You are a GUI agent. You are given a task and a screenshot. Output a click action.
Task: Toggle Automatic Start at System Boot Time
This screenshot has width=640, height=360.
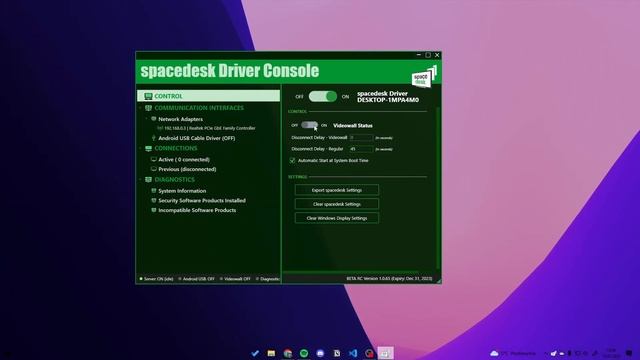tap(292, 160)
